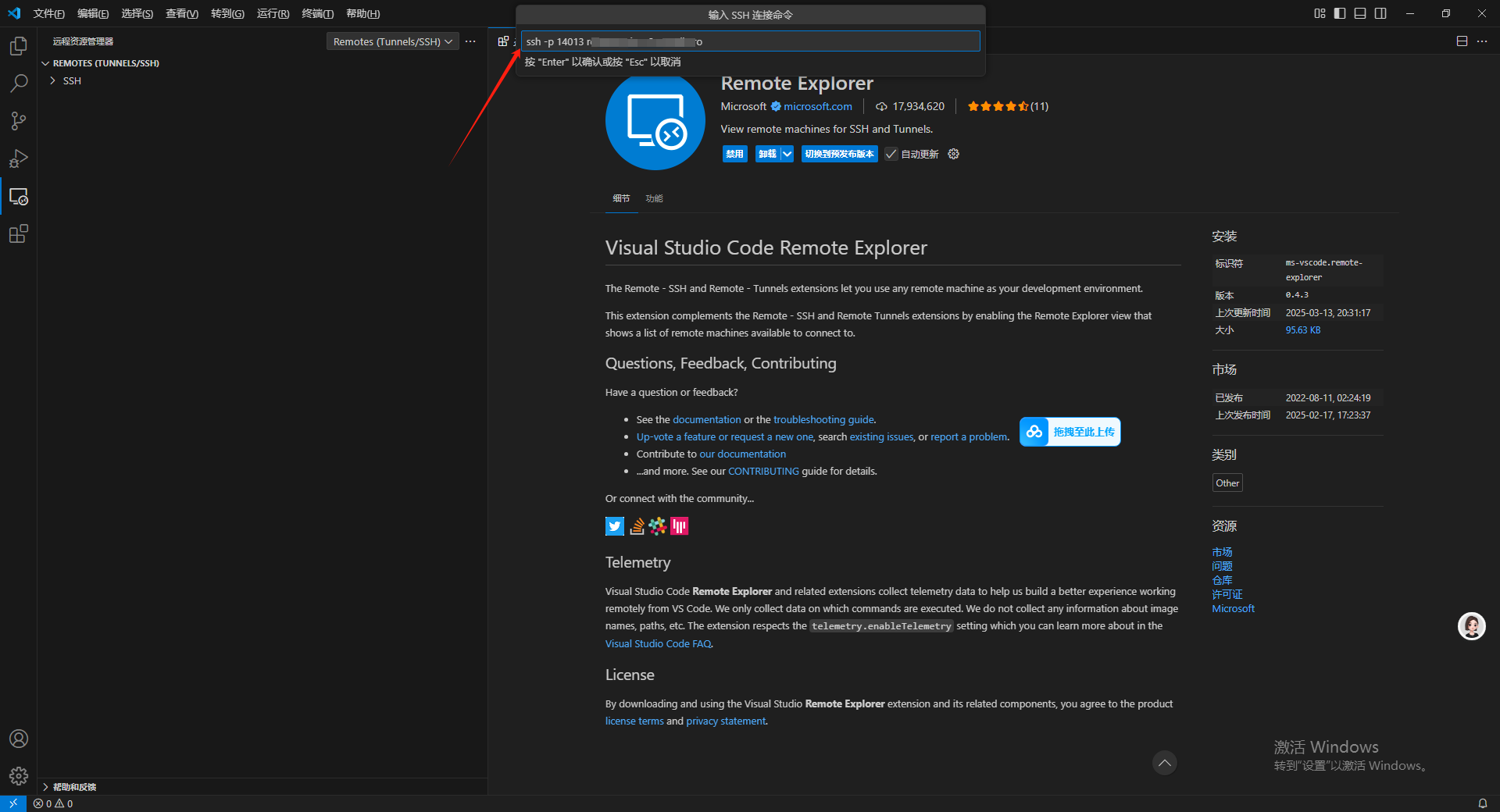The height and width of the screenshot is (812, 1500).
Task: Click the five-star rating display
Action: [998, 107]
